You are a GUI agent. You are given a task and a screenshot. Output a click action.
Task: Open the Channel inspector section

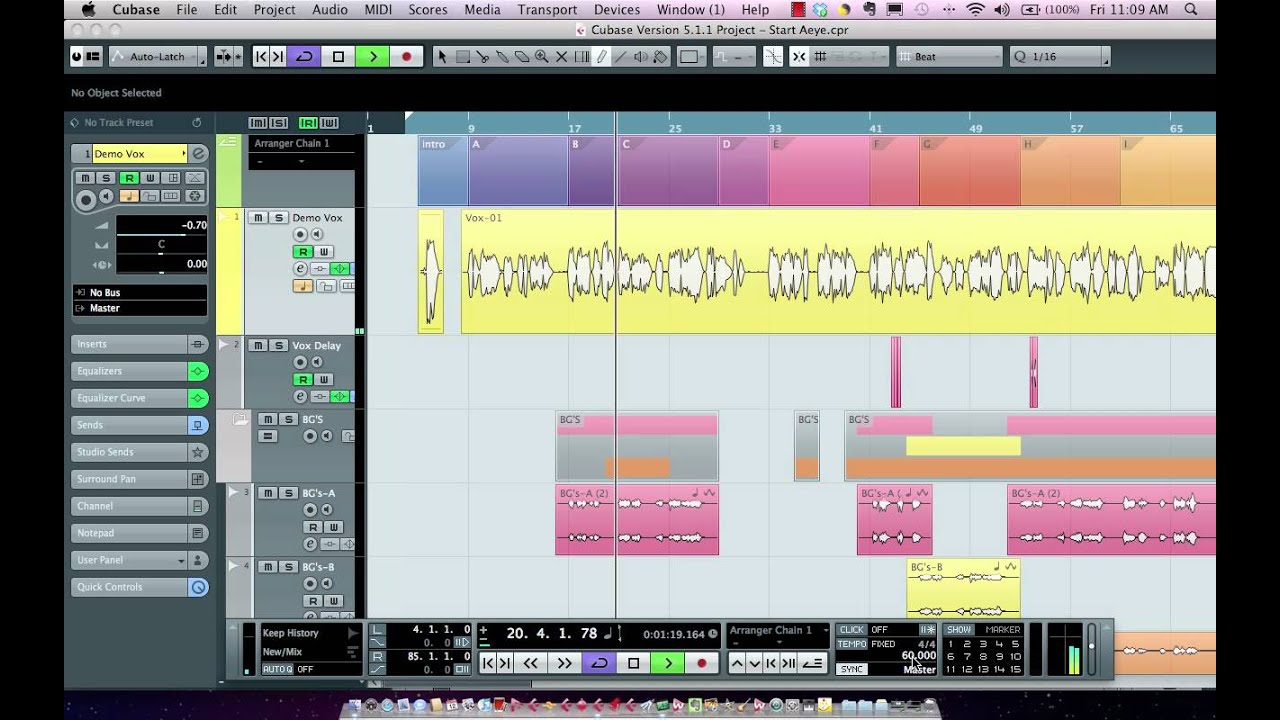tap(139, 506)
